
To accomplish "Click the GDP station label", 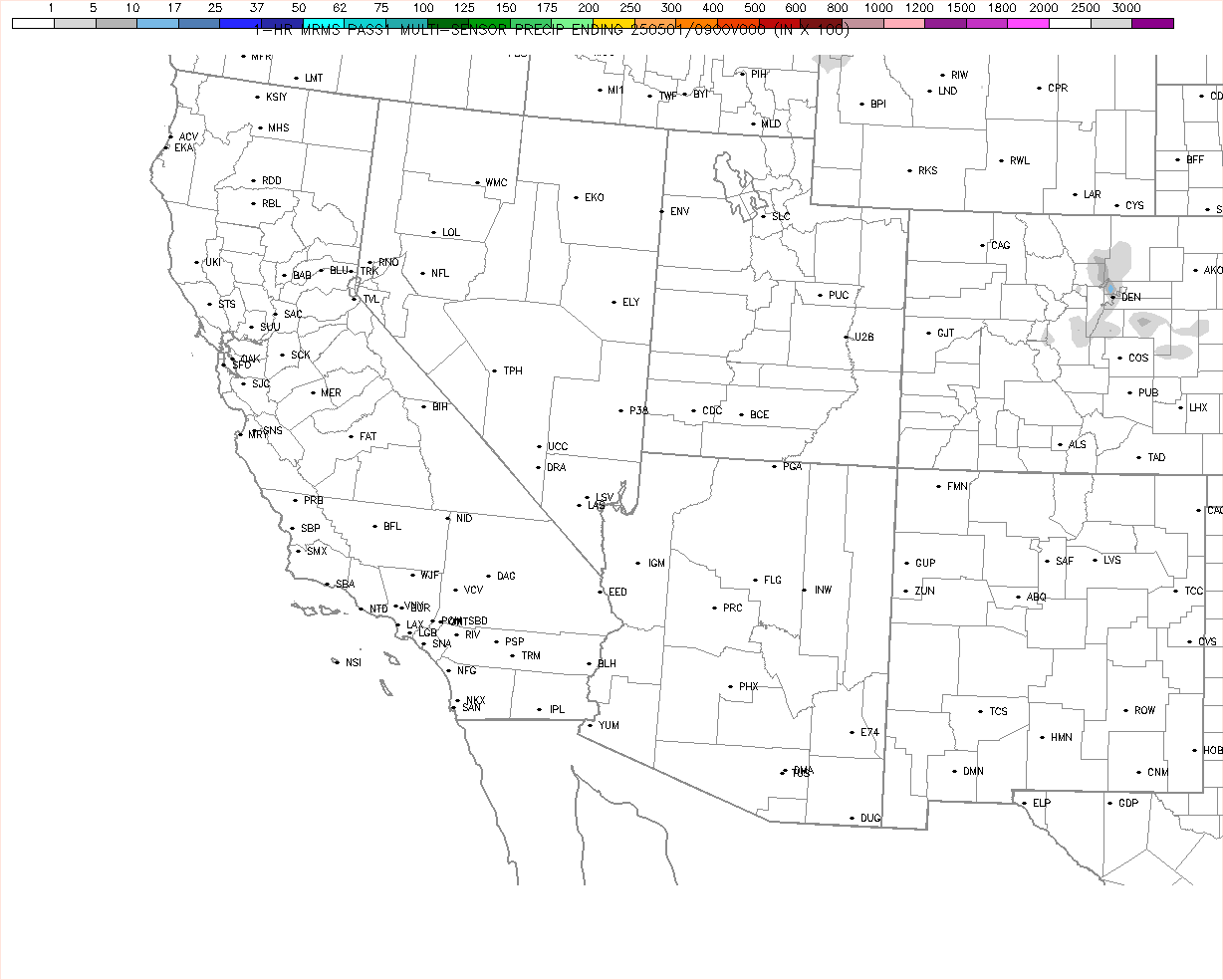I will click(x=1128, y=804).
